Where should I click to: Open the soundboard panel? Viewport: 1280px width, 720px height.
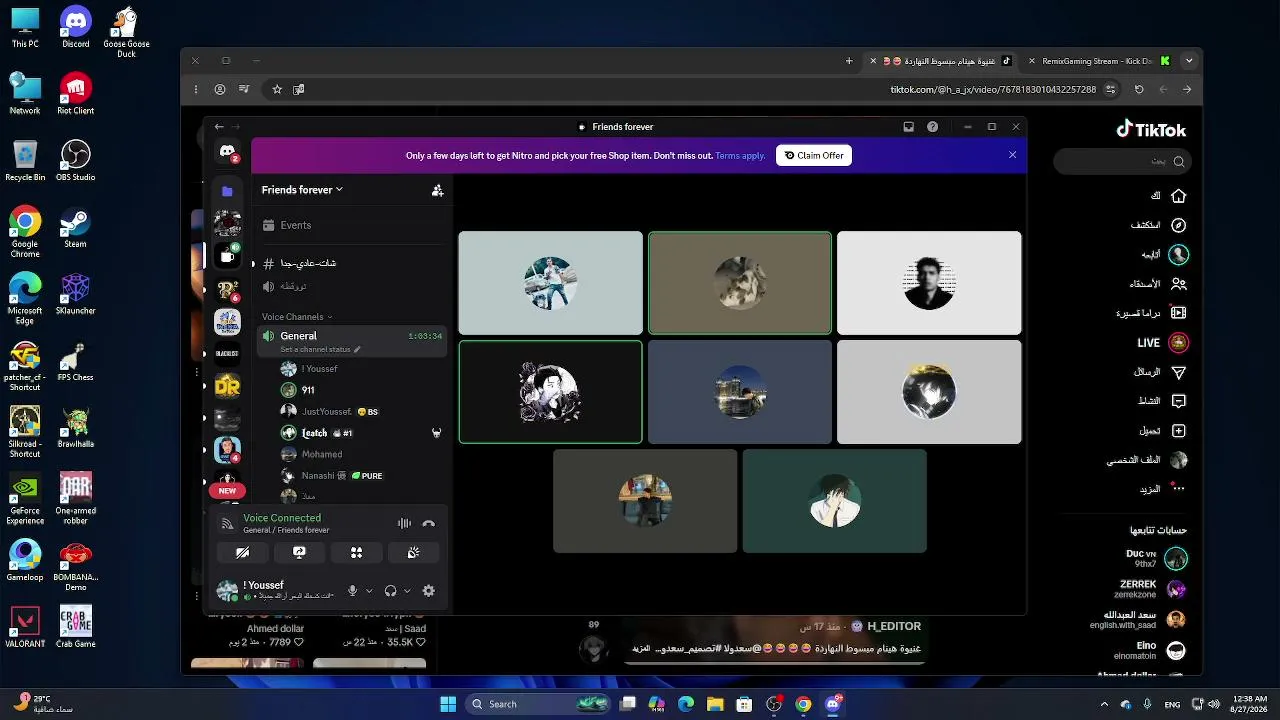(413, 552)
